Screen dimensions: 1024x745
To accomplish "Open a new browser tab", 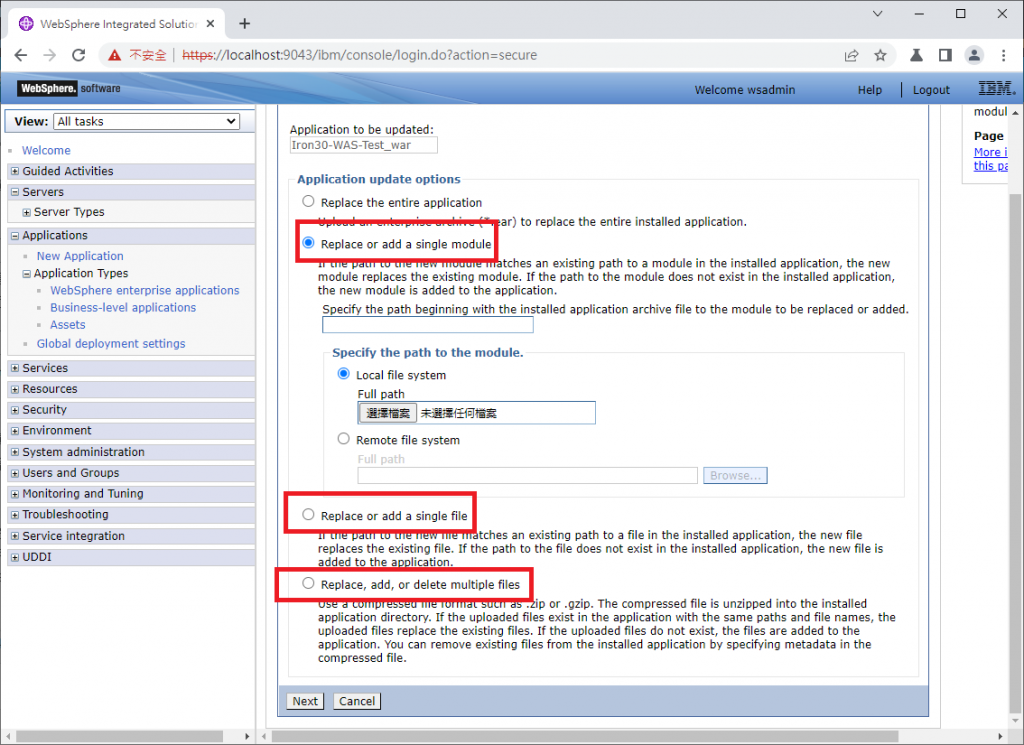I will tap(245, 24).
